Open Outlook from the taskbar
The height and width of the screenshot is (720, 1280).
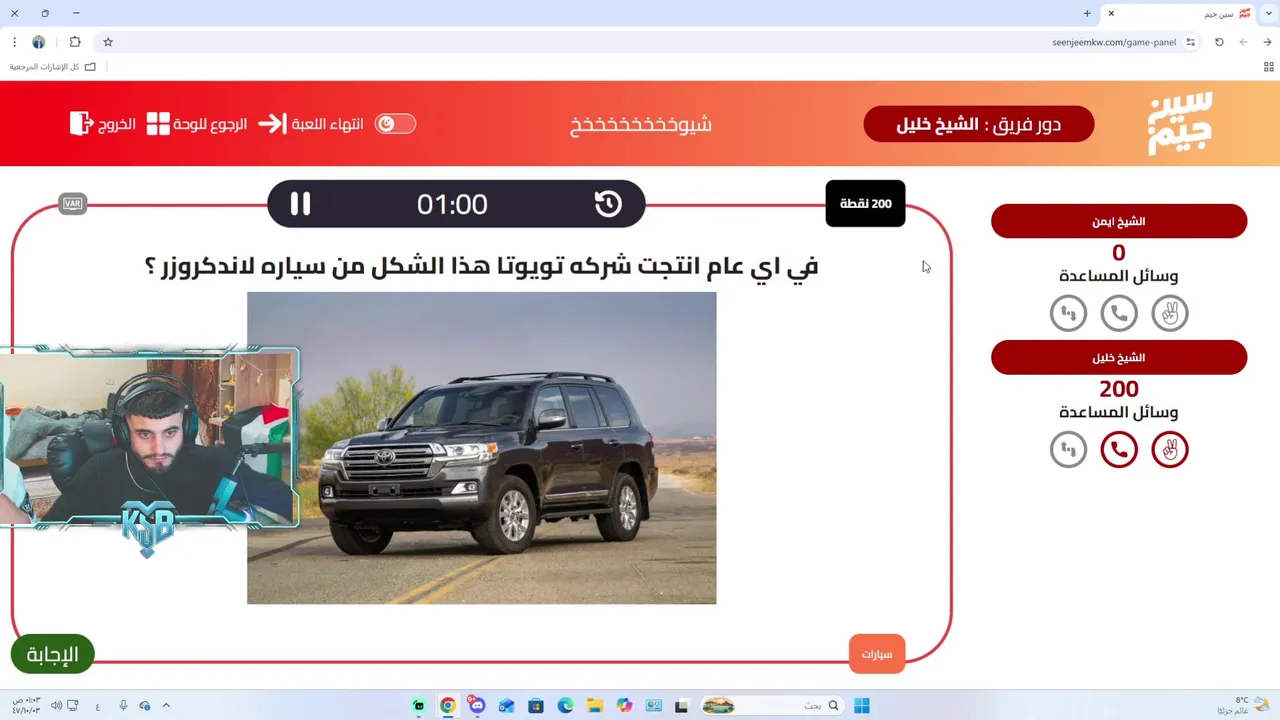(x=506, y=705)
